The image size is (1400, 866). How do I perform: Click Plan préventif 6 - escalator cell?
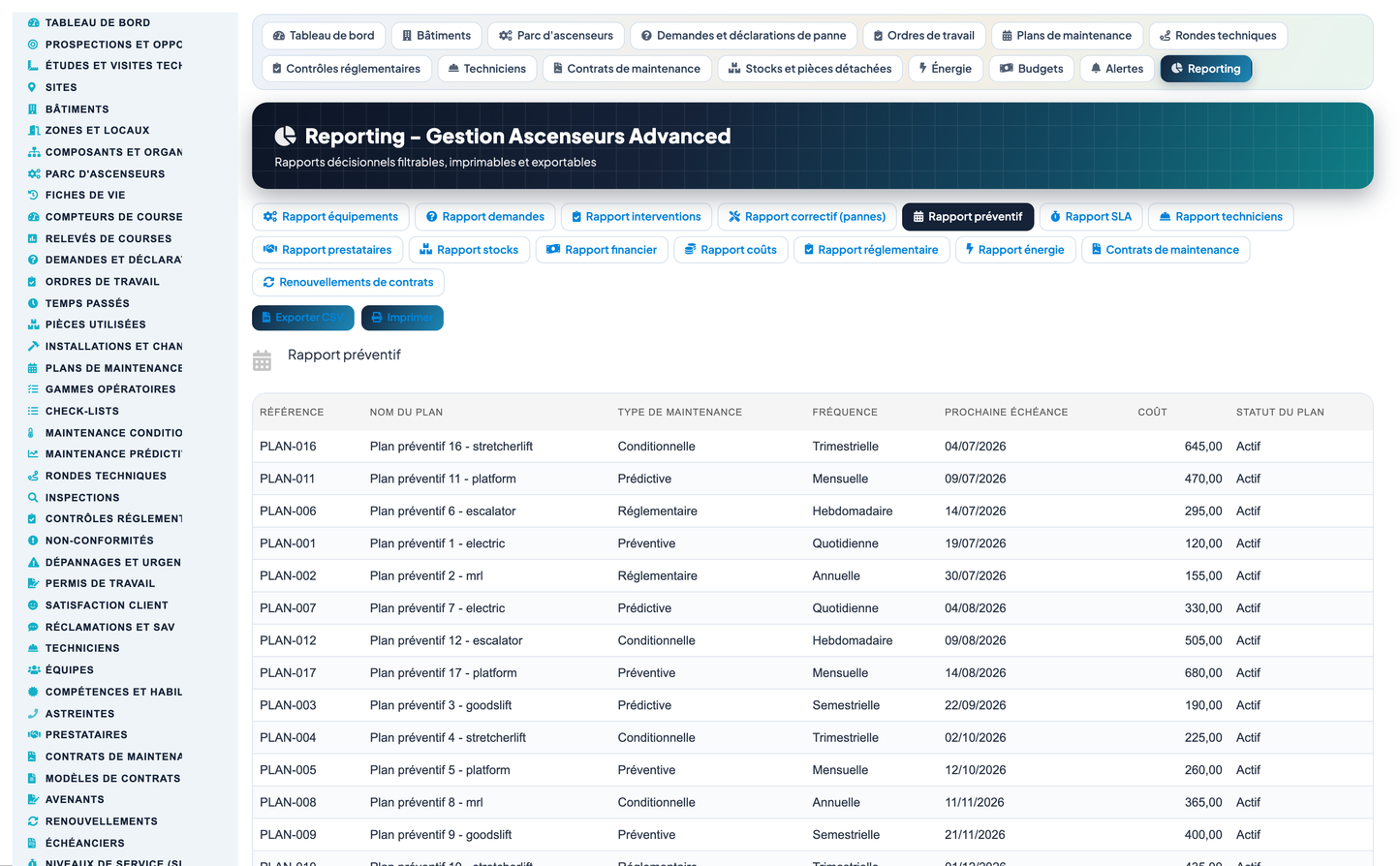(443, 511)
